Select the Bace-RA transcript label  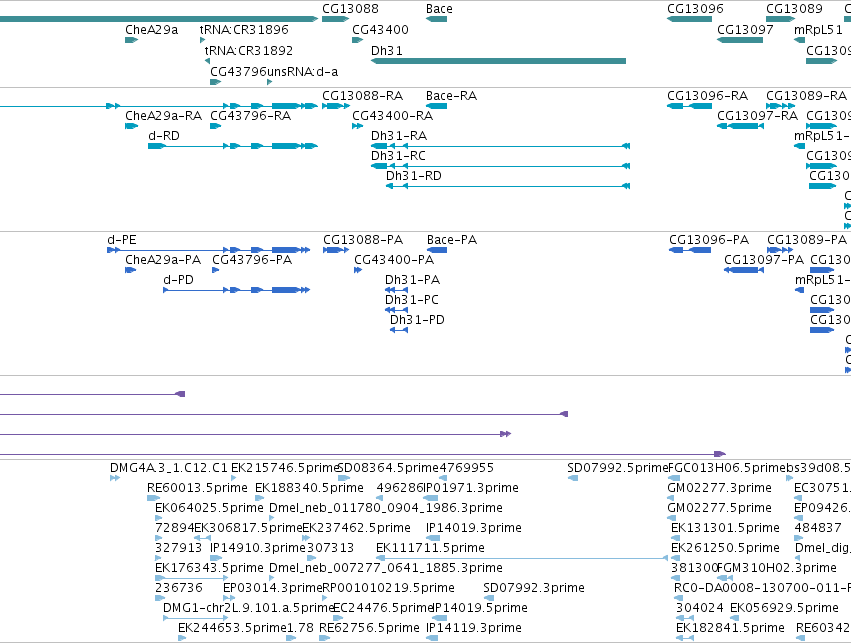[452, 96]
